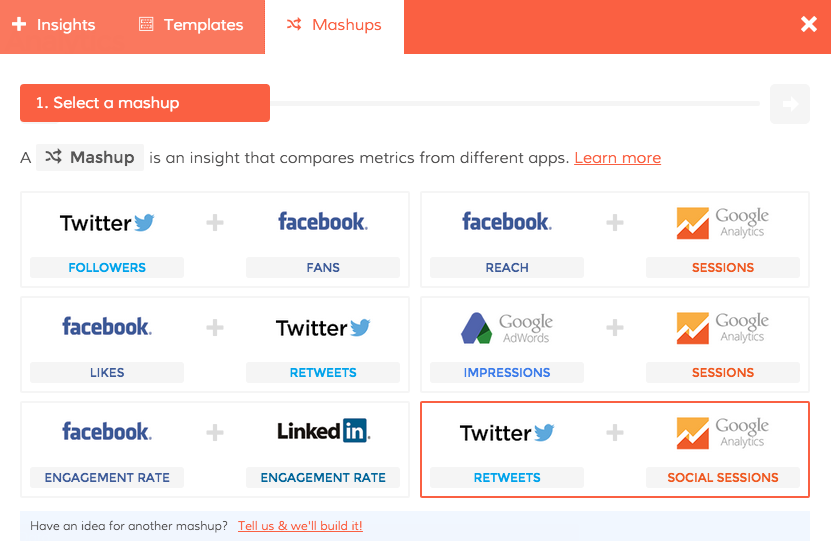Close the mashup dialog with the X

click(x=809, y=25)
